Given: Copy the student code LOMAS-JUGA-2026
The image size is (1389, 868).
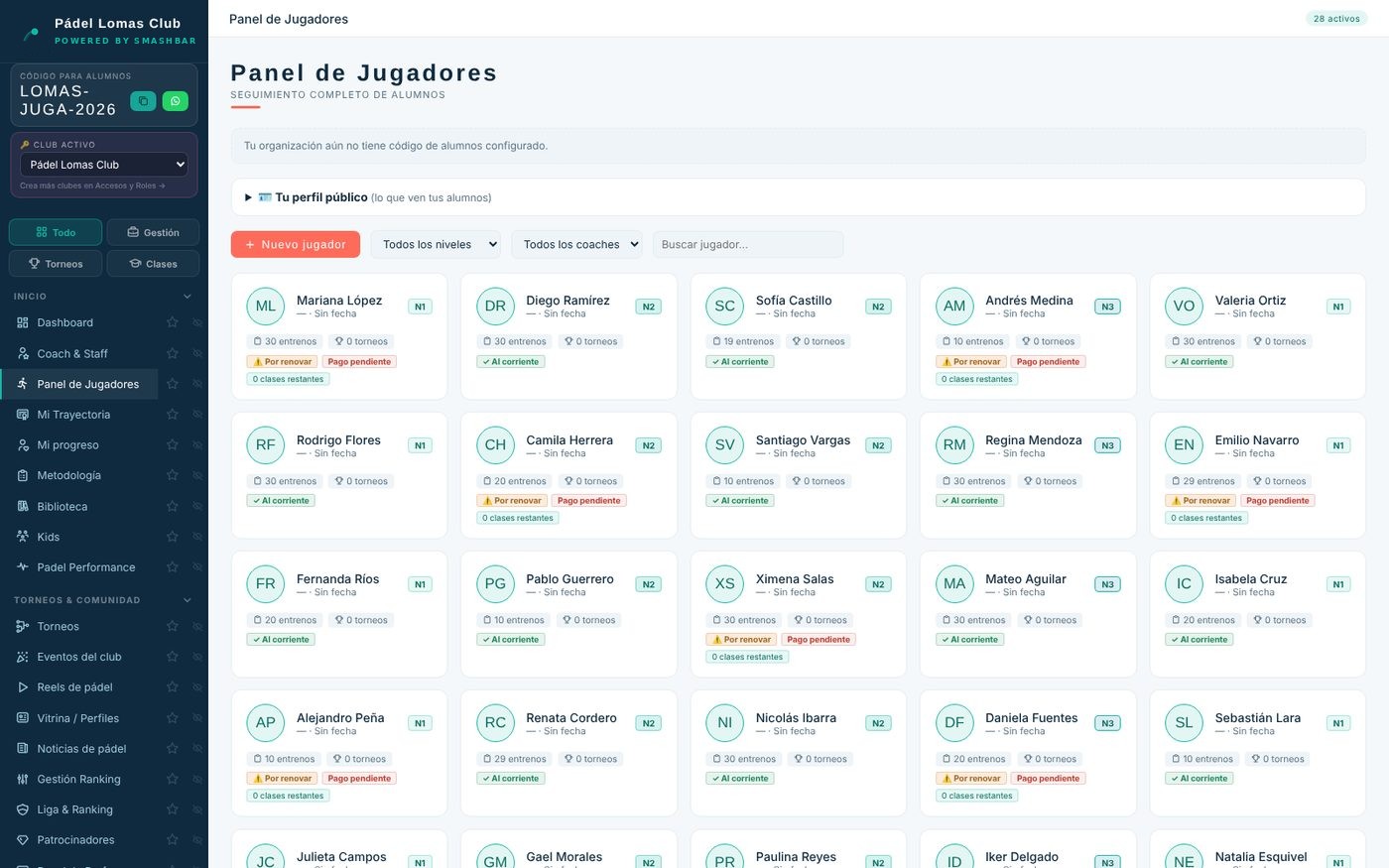Looking at the screenshot, I should pyautogui.click(x=143, y=100).
